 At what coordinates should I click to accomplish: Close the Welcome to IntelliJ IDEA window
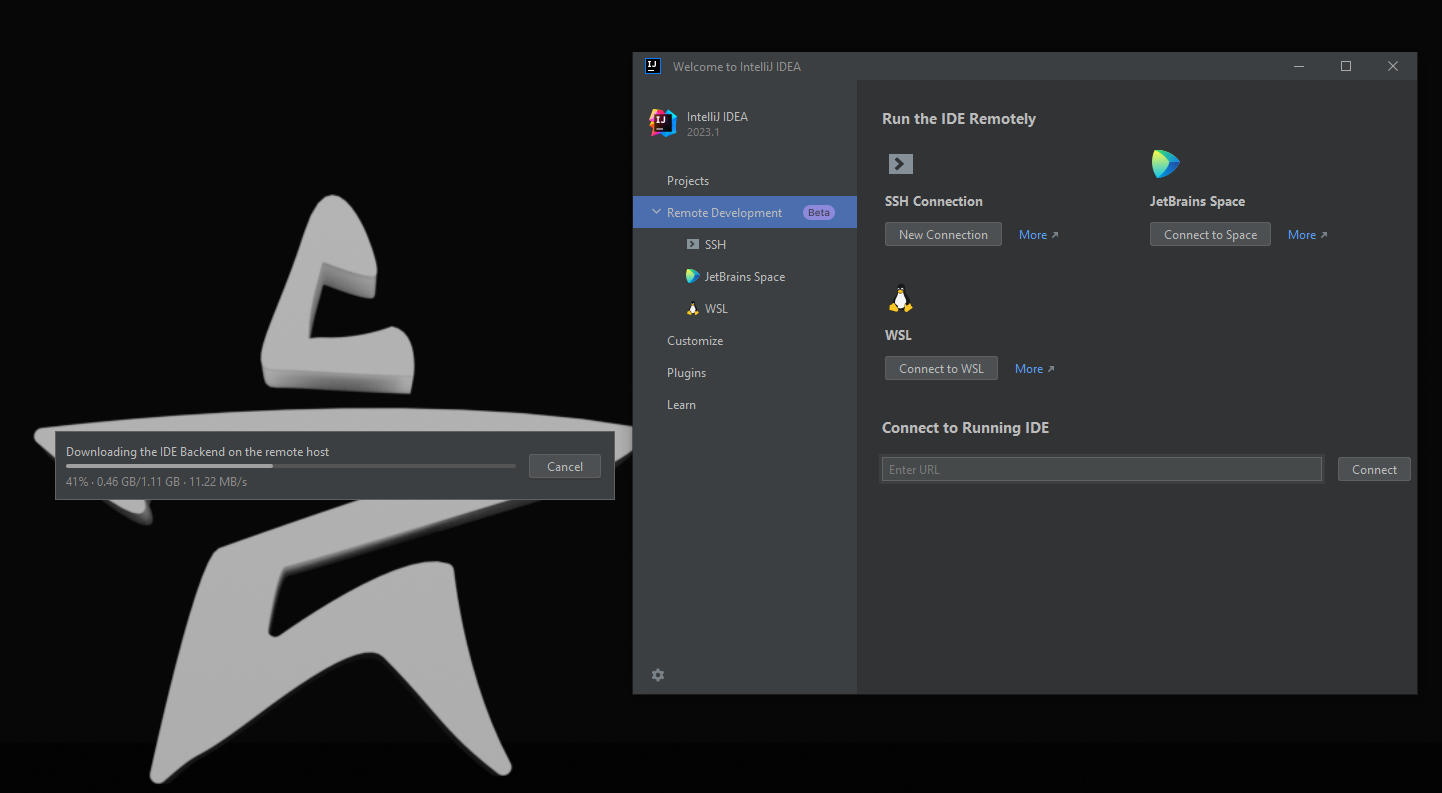point(1393,66)
